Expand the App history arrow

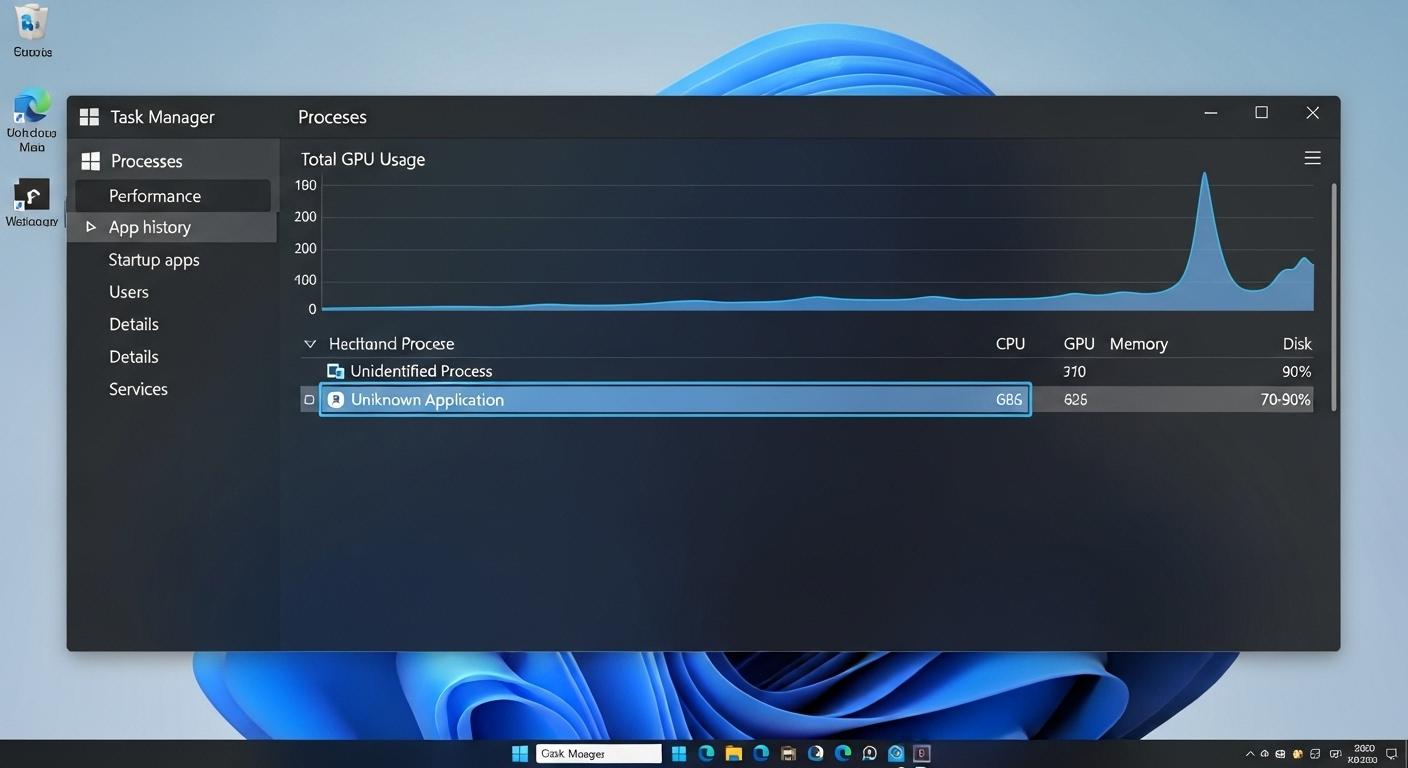90,227
